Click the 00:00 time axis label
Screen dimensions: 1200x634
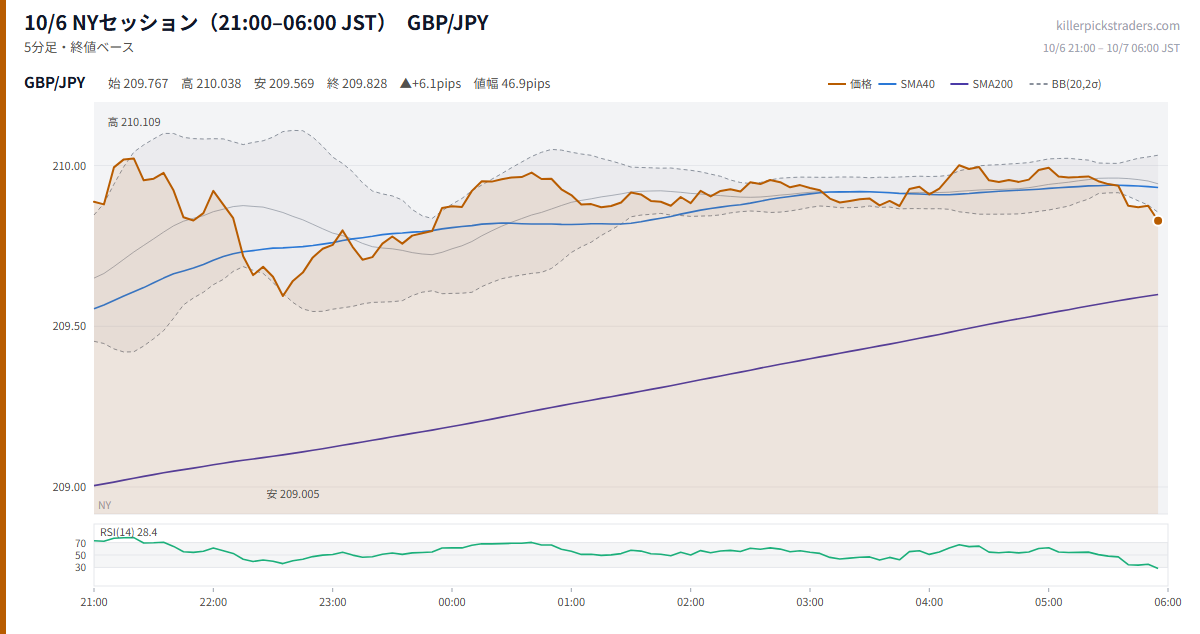(452, 602)
